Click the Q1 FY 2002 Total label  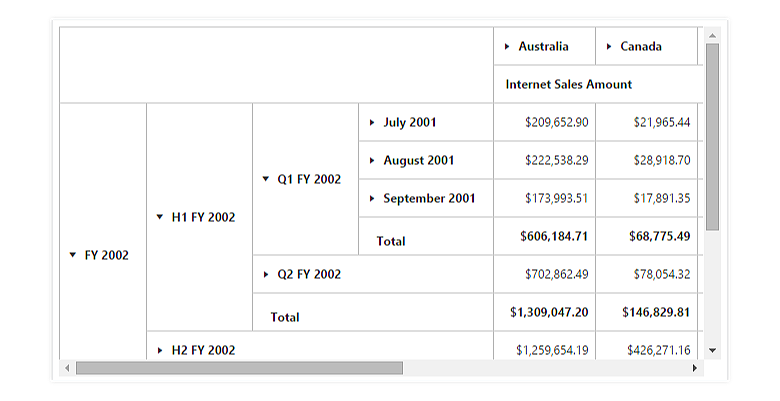coord(390,241)
